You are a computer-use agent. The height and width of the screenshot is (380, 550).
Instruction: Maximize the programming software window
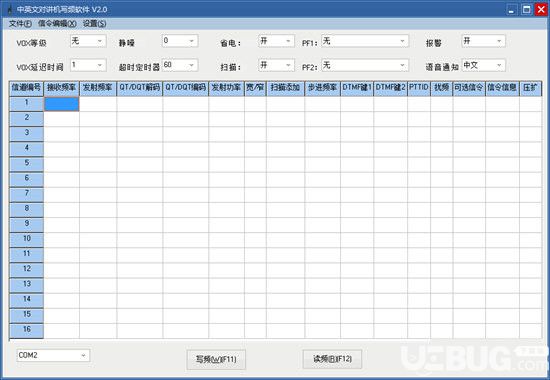pyautogui.click(x=526, y=9)
